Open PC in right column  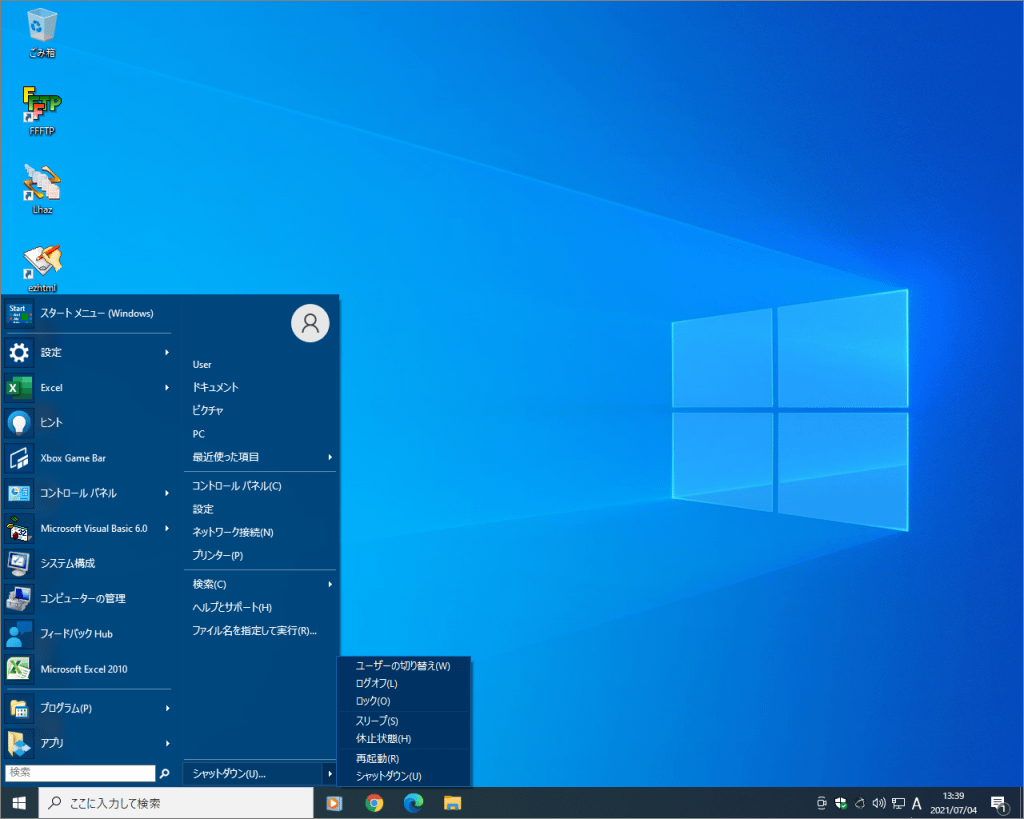(x=199, y=434)
